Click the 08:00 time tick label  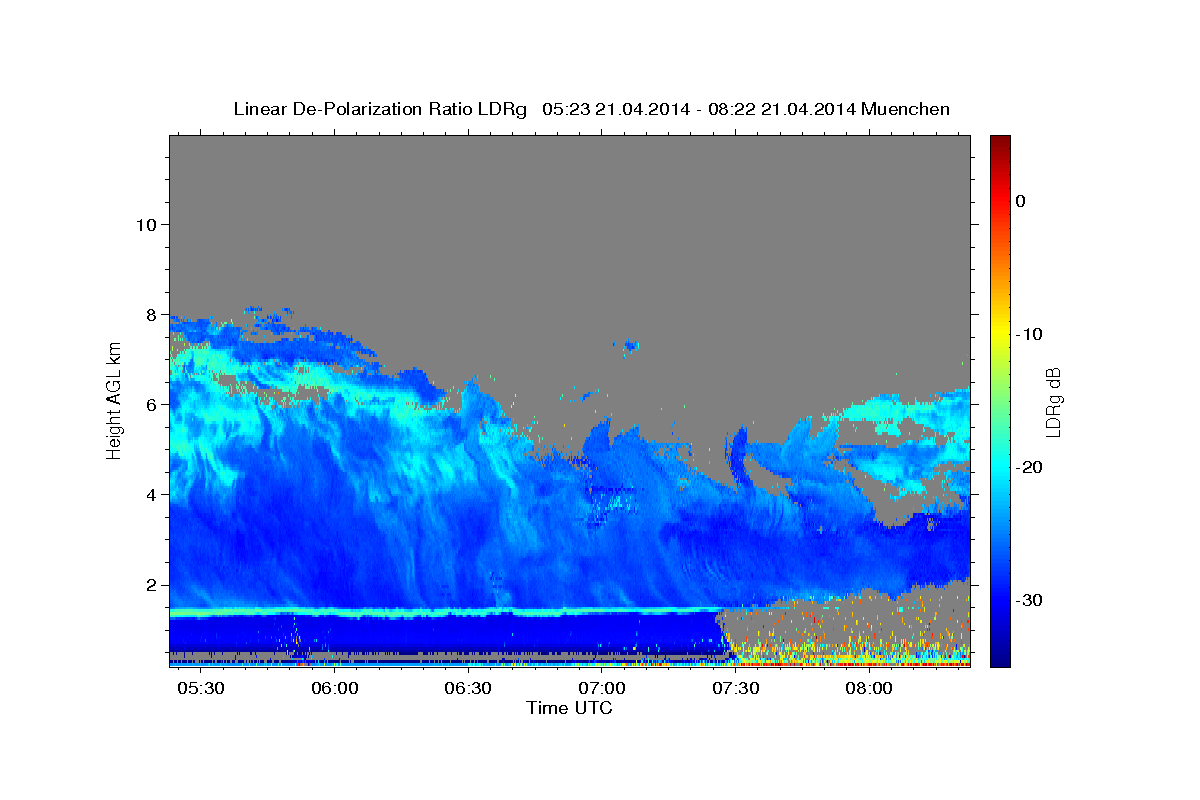click(869, 689)
